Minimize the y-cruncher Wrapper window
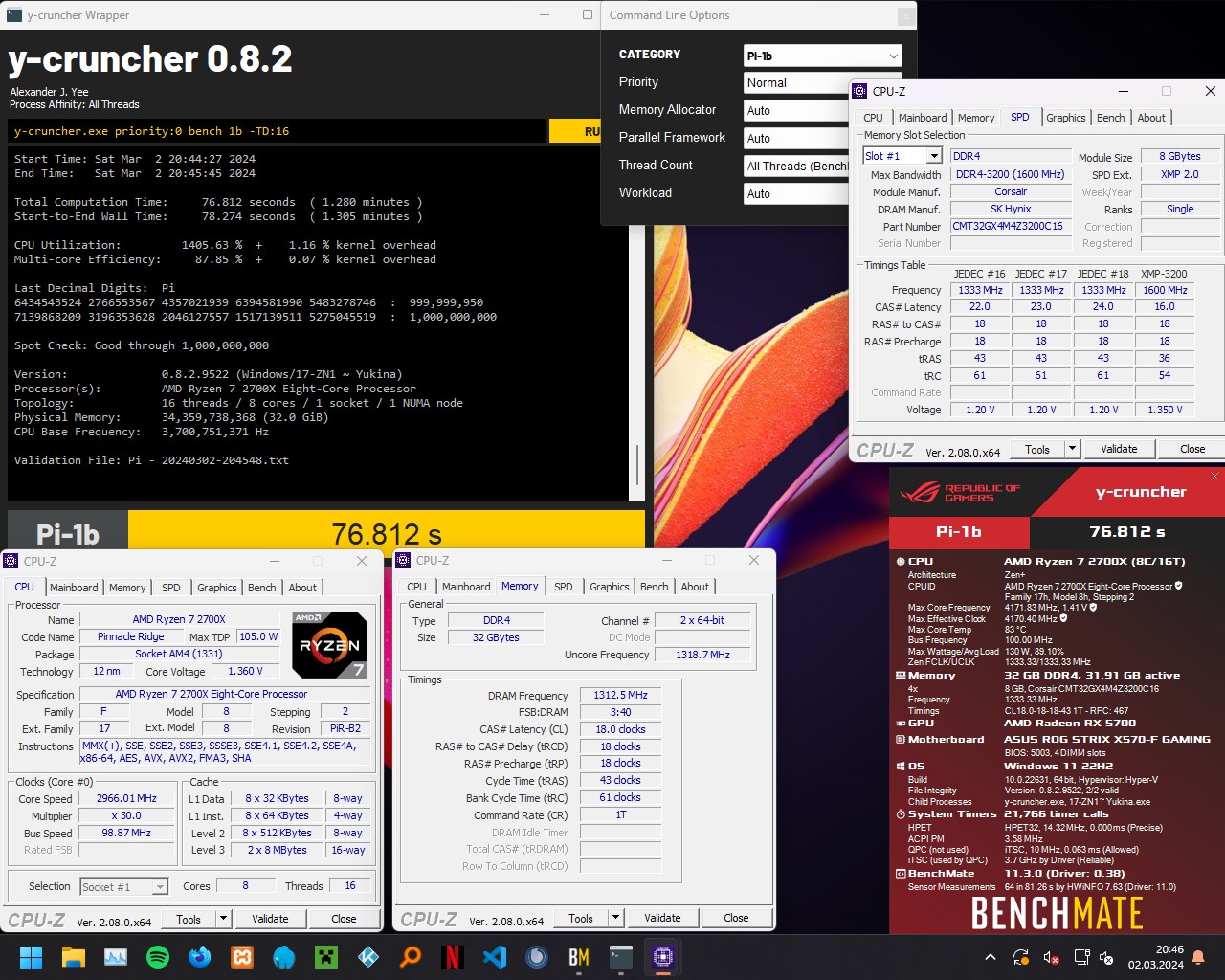The height and width of the screenshot is (980, 1225). click(545, 14)
